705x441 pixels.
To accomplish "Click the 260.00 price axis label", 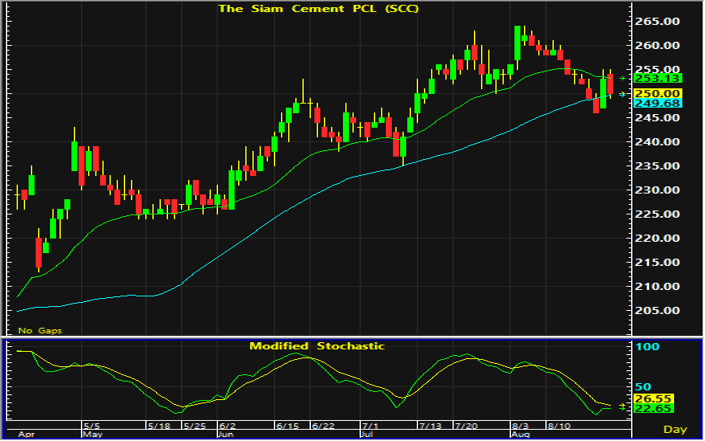I will pyautogui.click(x=657, y=45).
